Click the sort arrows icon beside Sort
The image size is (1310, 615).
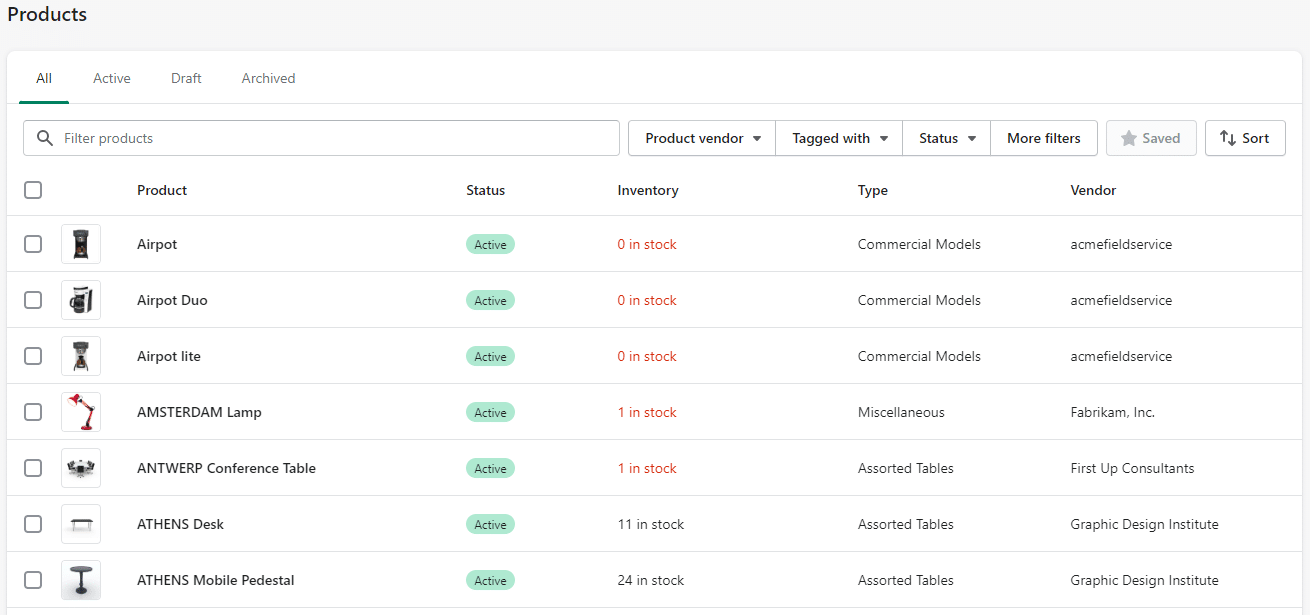point(1229,138)
